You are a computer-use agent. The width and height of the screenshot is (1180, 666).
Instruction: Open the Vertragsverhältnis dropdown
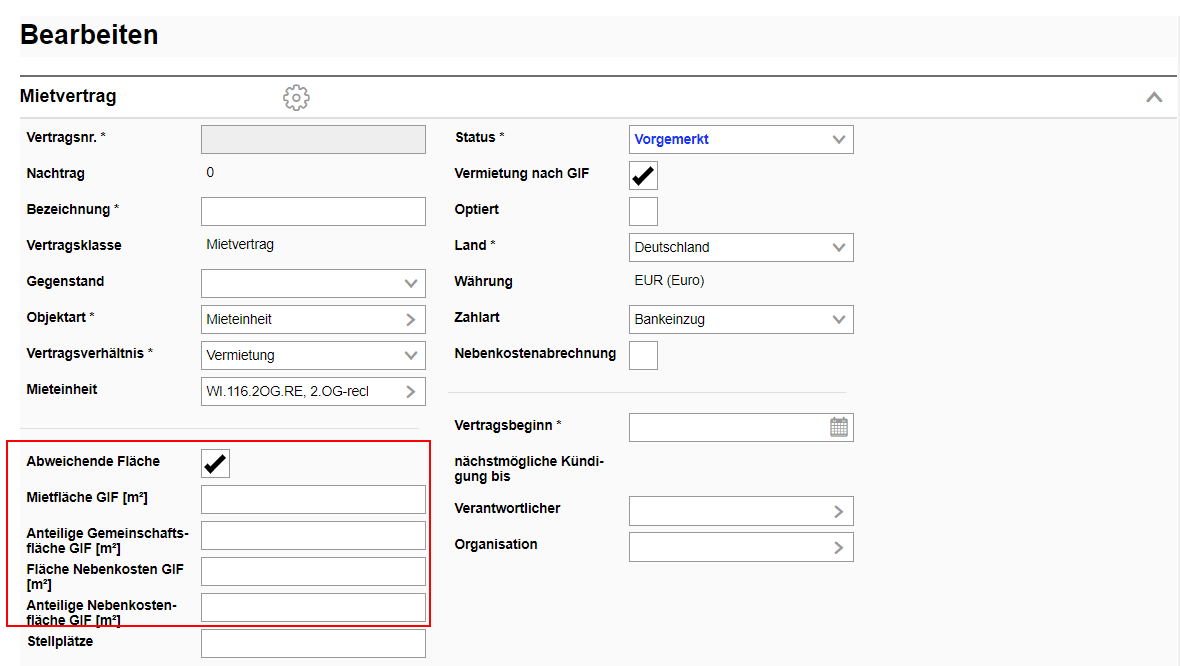(313, 356)
